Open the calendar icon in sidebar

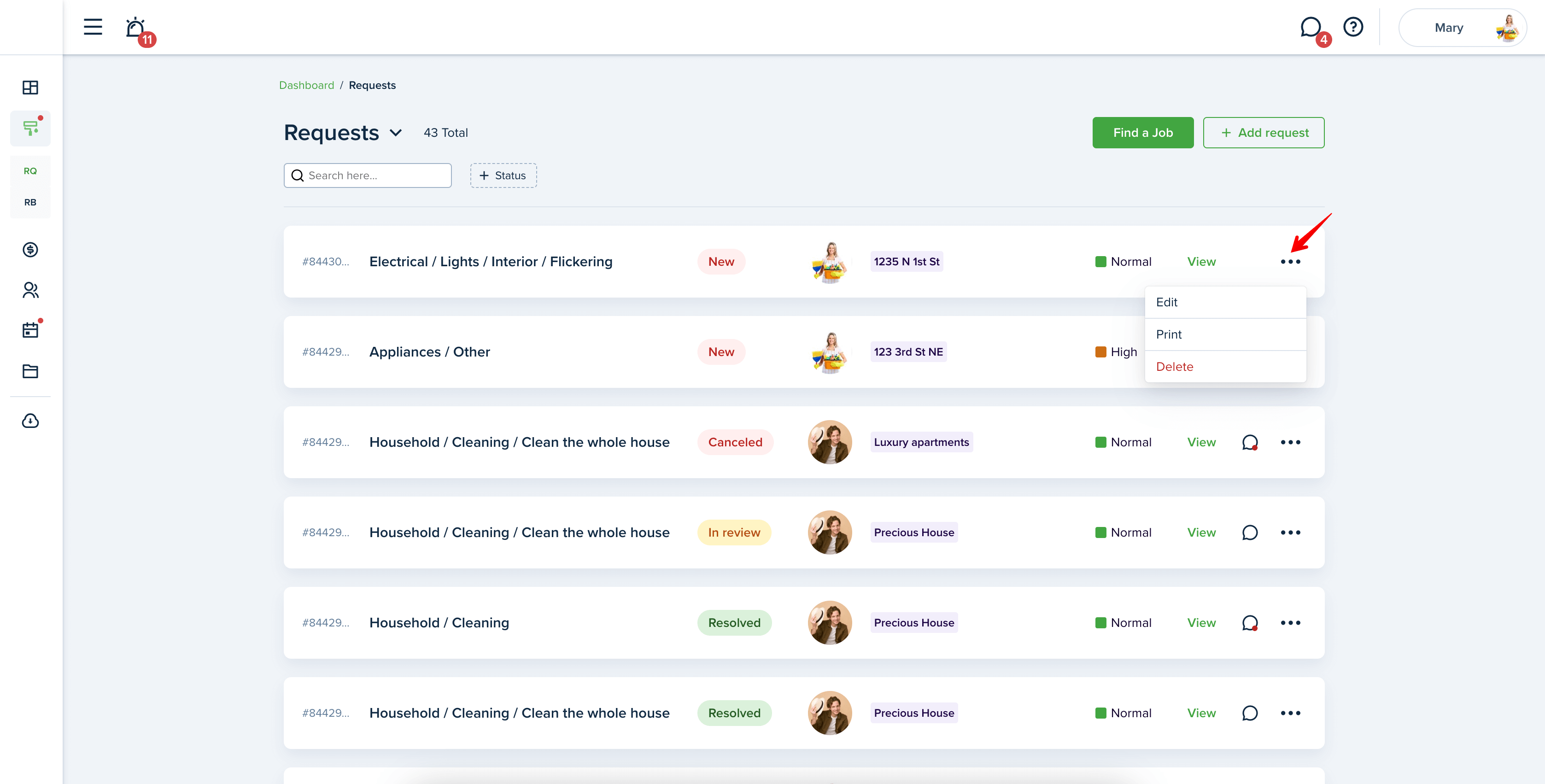pos(30,330)
